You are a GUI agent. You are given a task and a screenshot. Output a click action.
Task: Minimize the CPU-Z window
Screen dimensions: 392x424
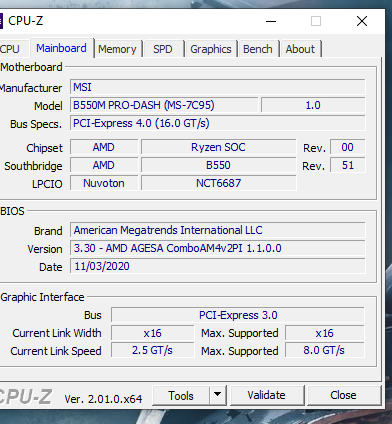tap(271, 21)
